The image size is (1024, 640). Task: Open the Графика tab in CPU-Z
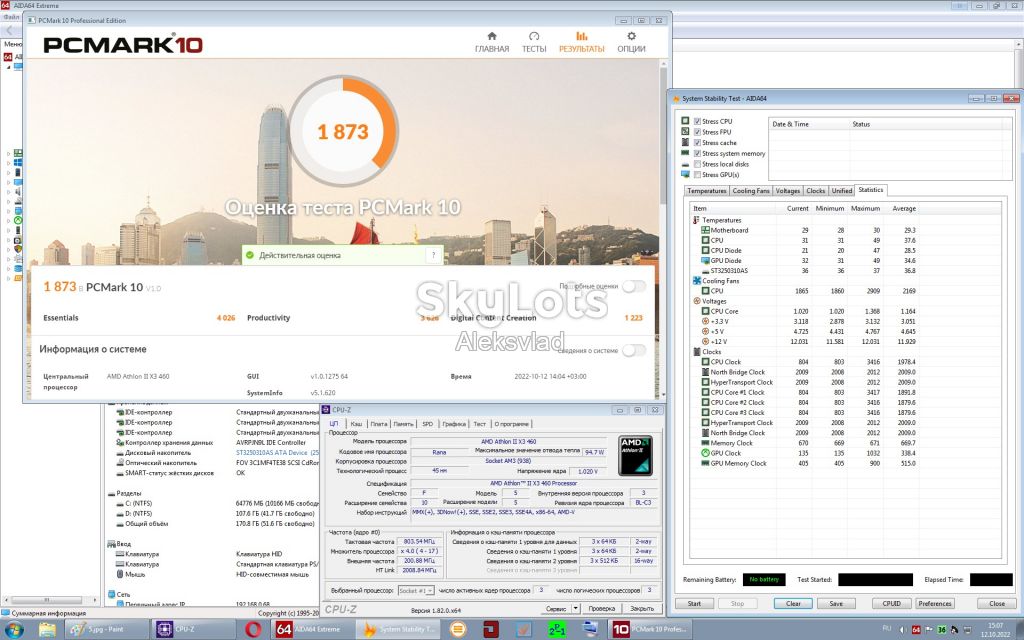tap(454, 424)
